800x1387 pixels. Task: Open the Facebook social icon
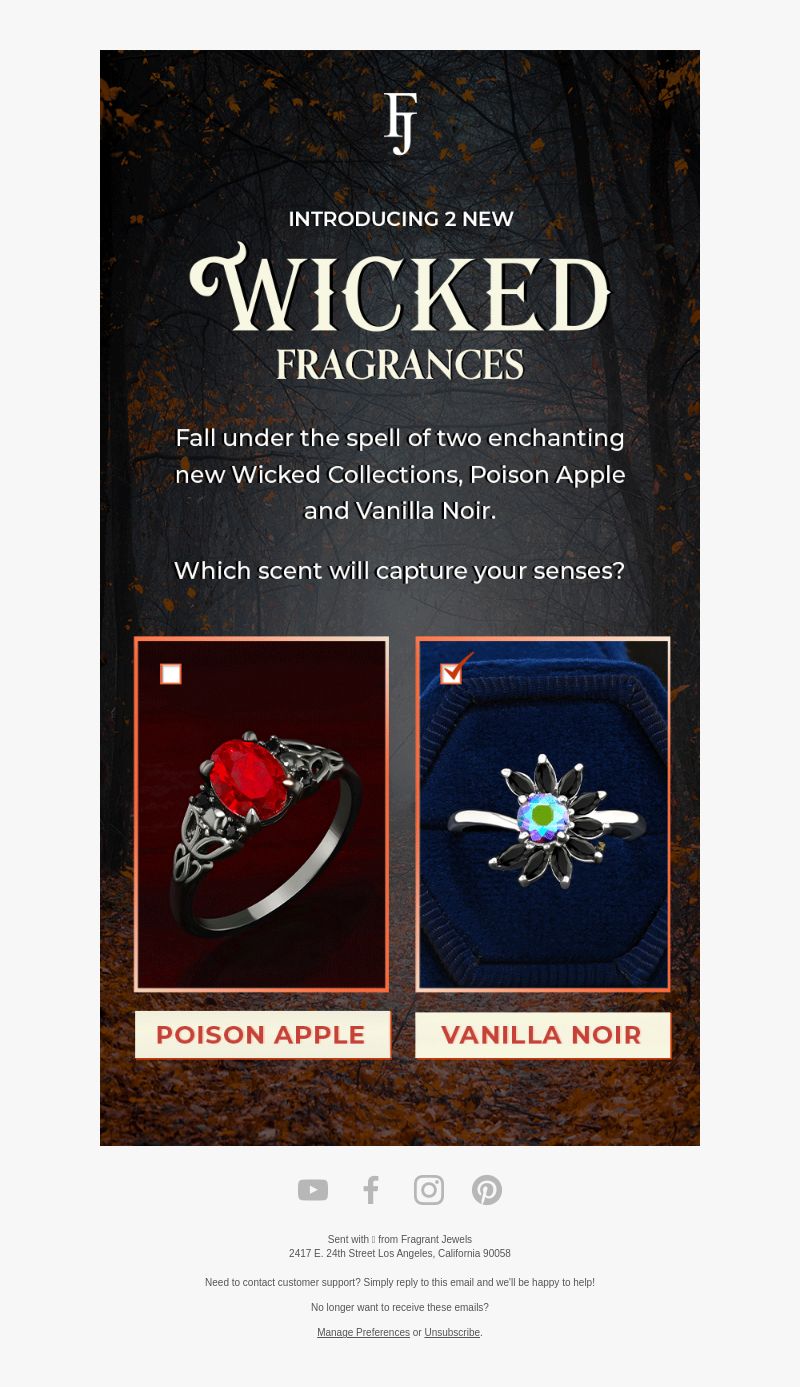pos(371,1190)
